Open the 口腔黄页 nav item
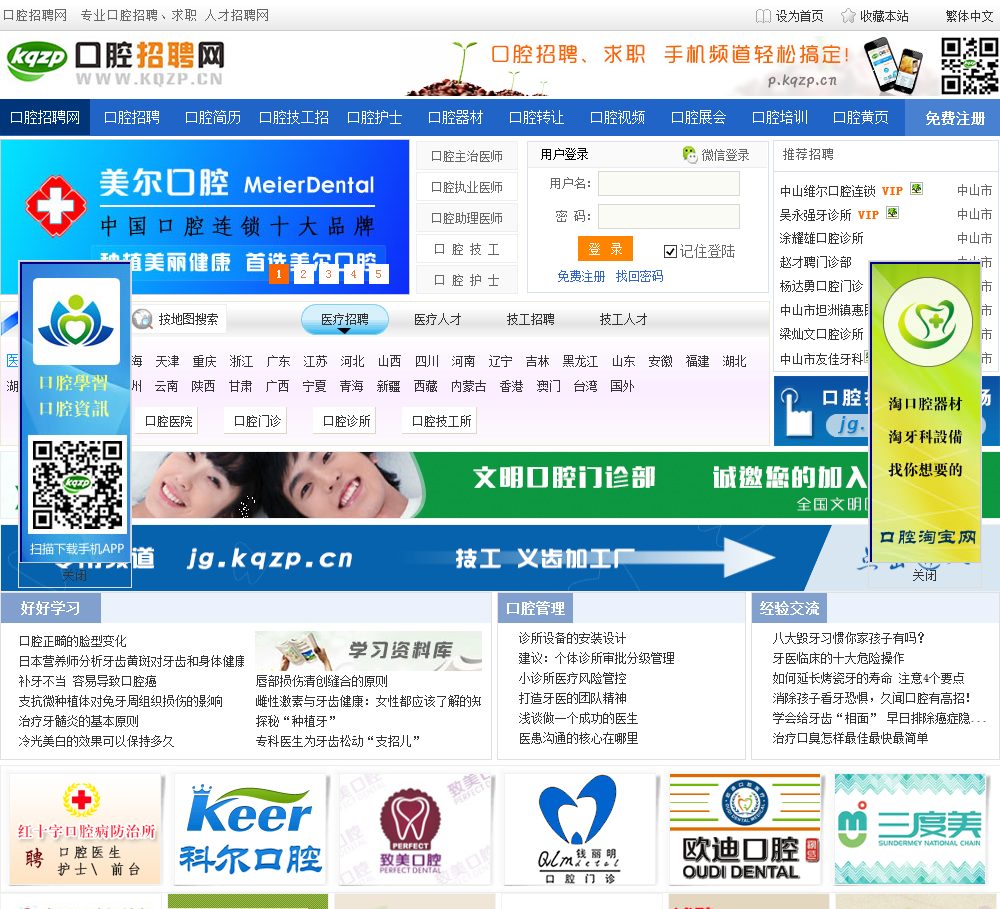This screenshot has height=909, width=1000. (861, 117)
